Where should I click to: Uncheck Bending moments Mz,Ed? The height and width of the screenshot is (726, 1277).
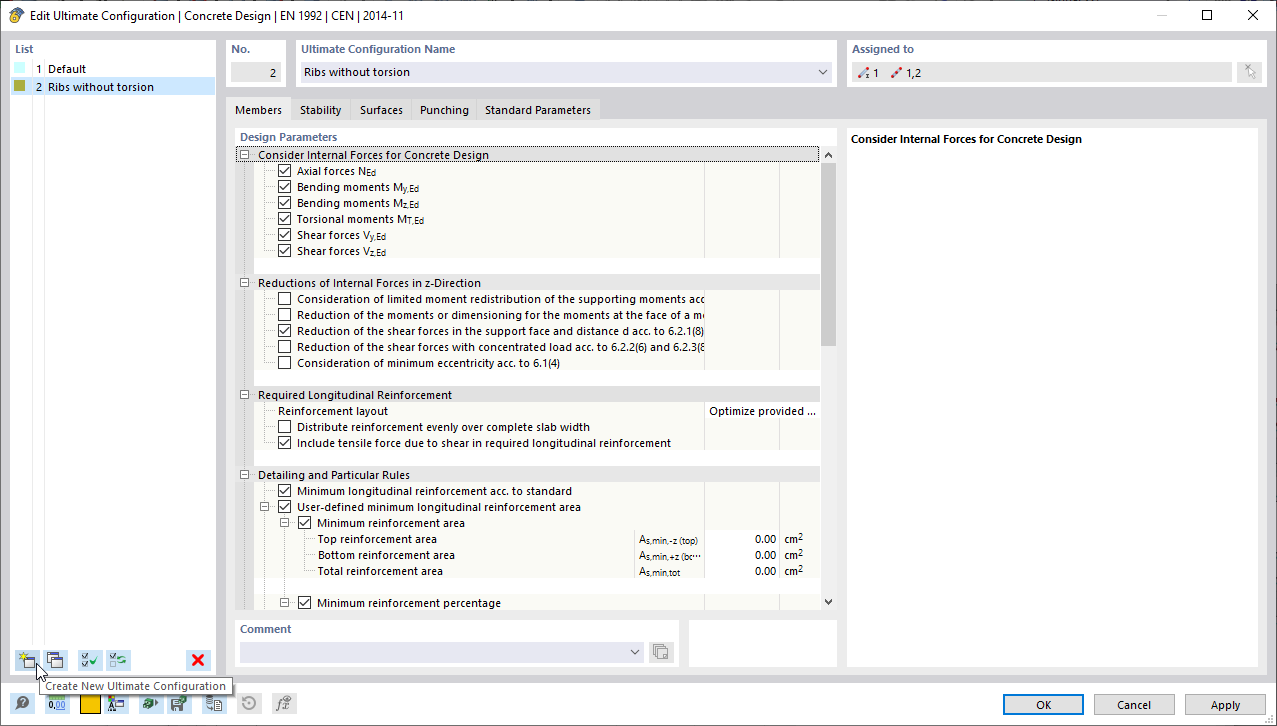point(285,203)
